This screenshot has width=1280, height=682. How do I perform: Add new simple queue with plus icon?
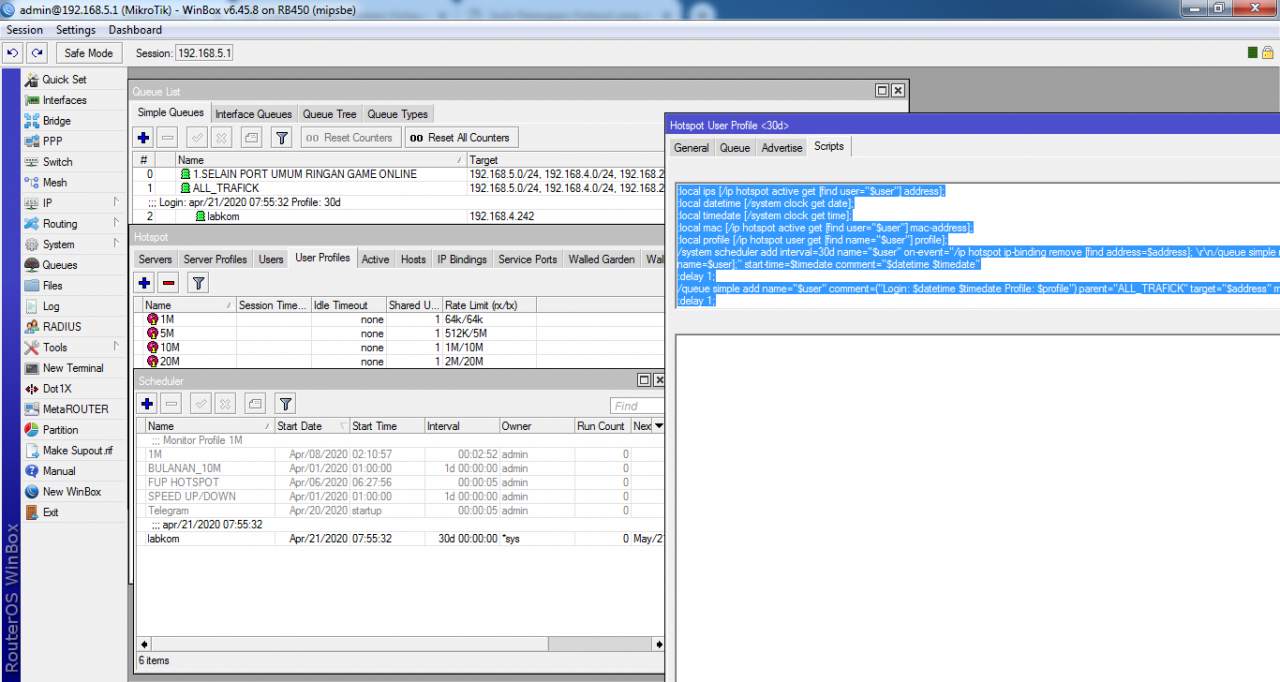coord(144,138)
